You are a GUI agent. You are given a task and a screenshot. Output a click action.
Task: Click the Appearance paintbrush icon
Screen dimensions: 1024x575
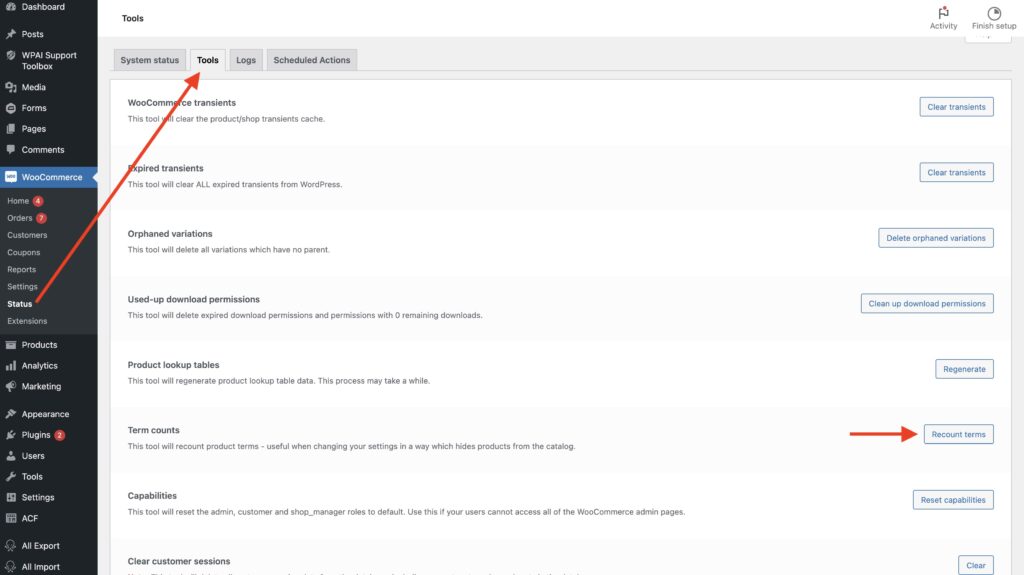[x=11, y=414]
